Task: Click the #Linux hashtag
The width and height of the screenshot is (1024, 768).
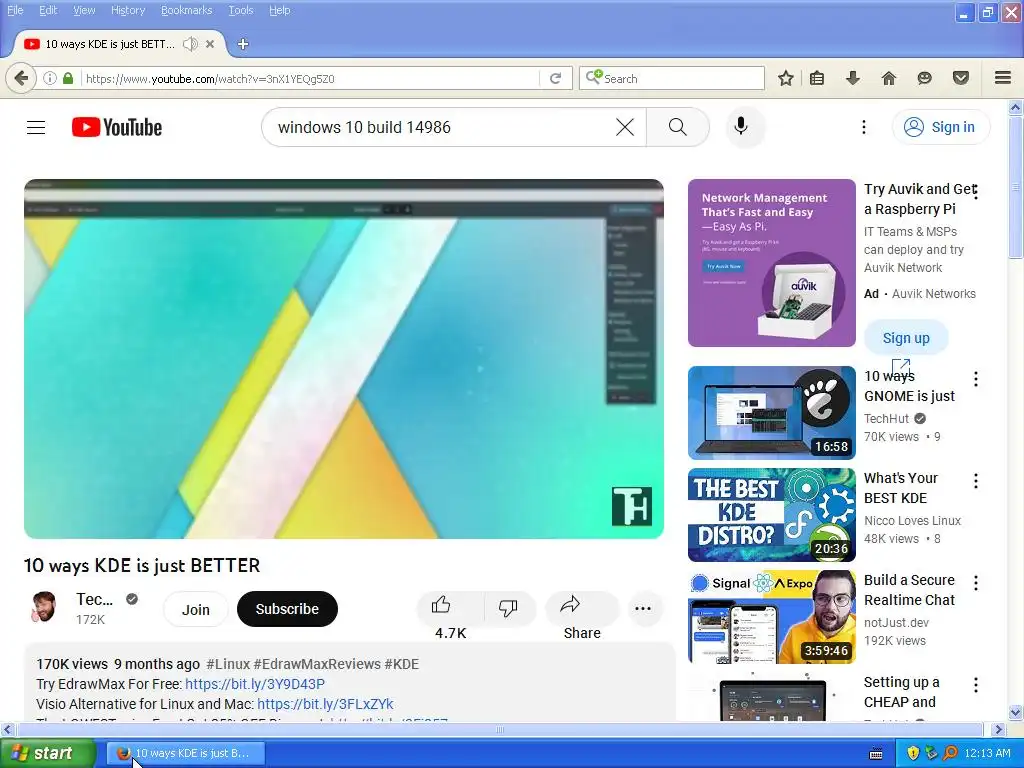Action: pos(228,664)
